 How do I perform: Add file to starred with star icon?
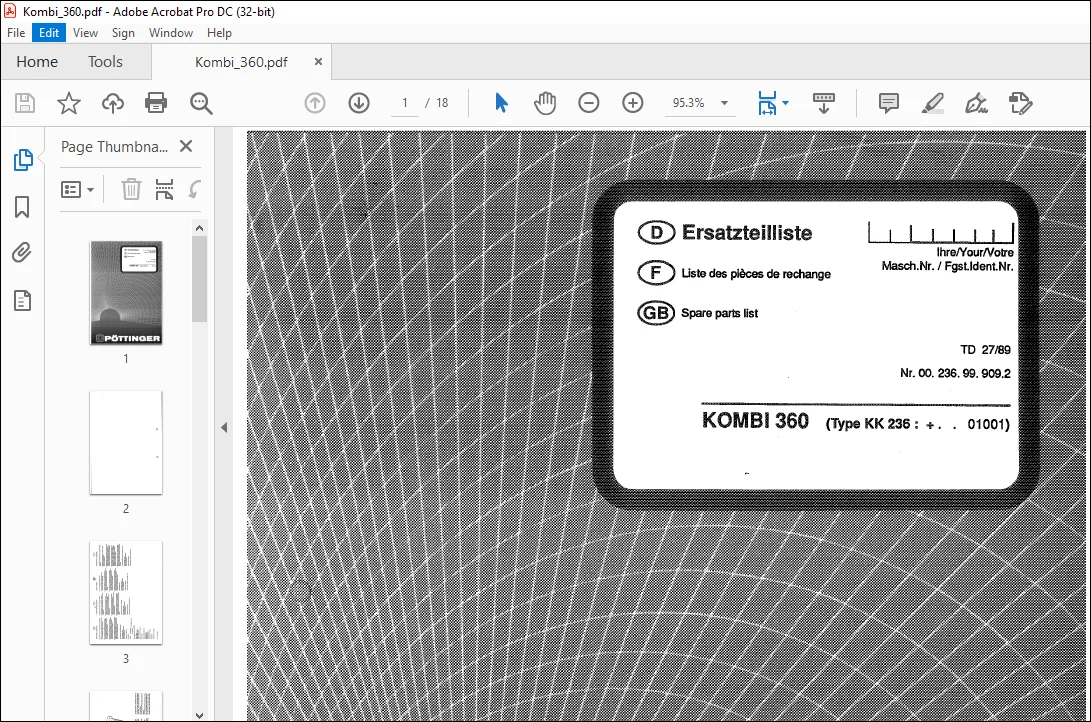[x=68, y=103]
